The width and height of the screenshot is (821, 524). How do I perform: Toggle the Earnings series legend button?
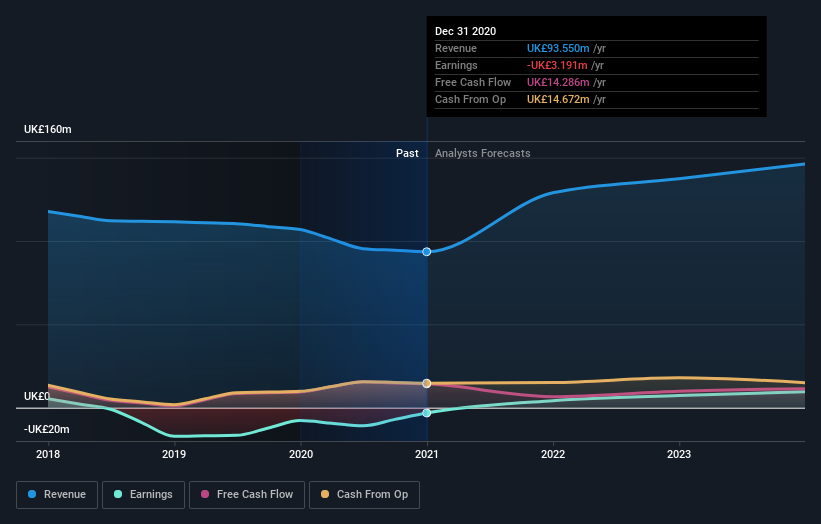click(143, 495)
